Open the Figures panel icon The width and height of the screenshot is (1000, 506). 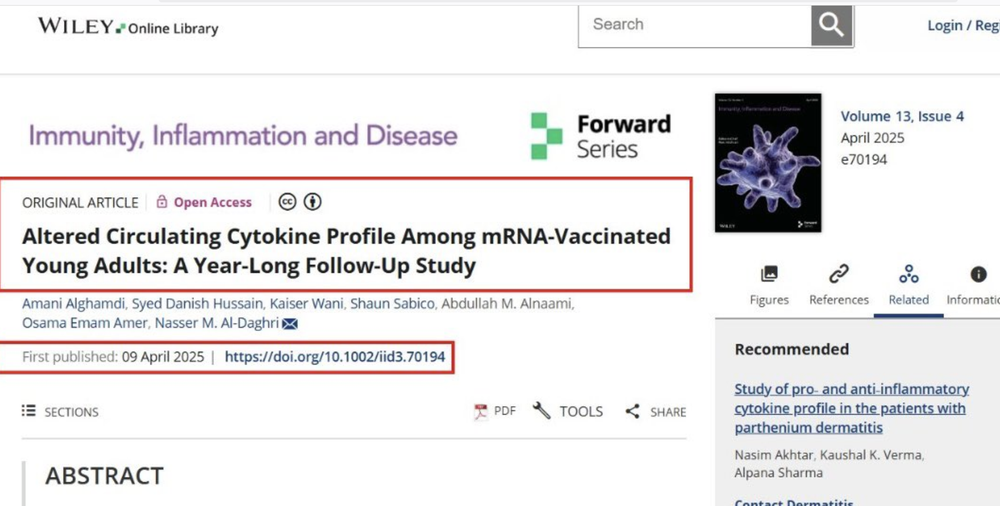(769, 274)
